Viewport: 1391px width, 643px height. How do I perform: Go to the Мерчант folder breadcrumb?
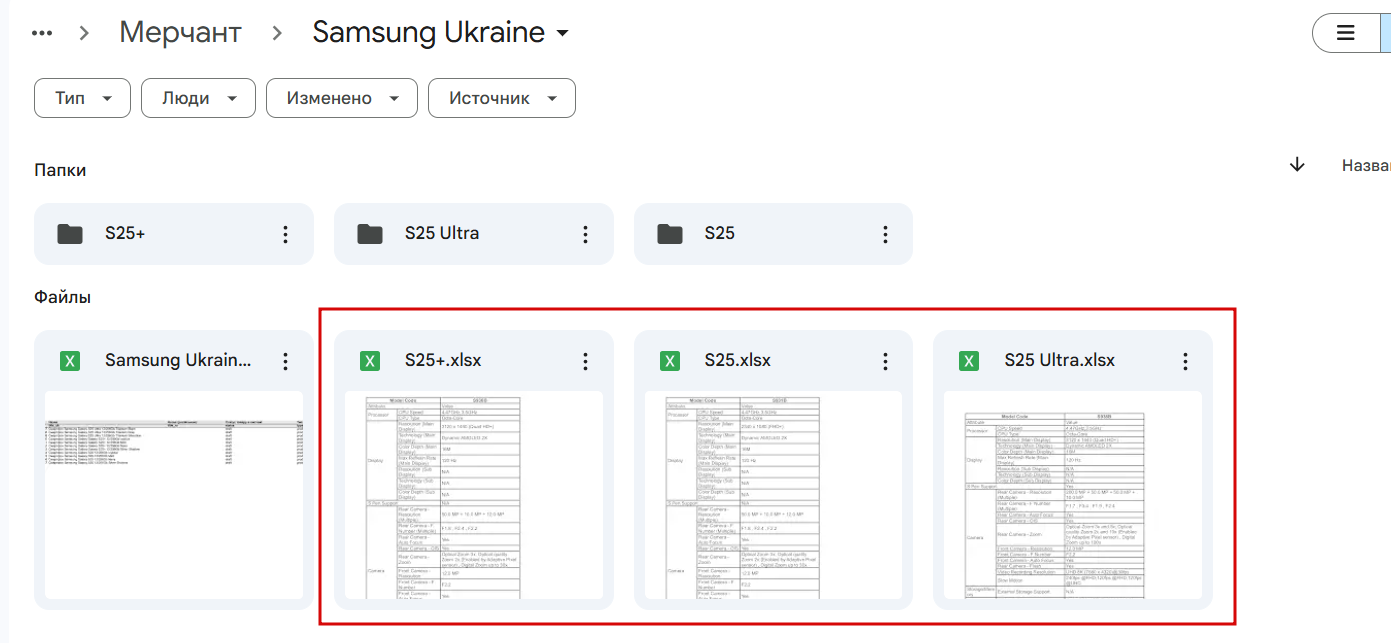(181, 32)
